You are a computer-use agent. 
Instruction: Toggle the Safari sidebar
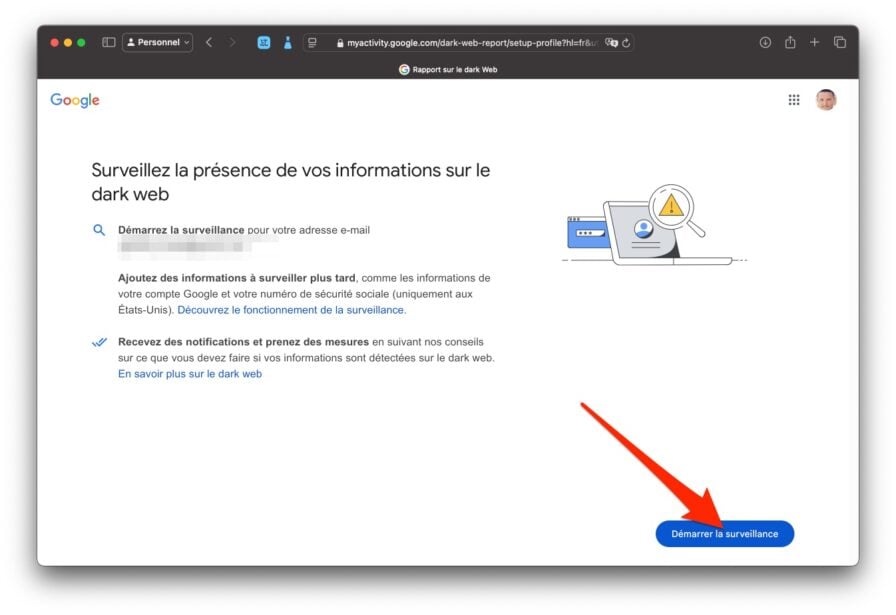(x=109, y=43)
